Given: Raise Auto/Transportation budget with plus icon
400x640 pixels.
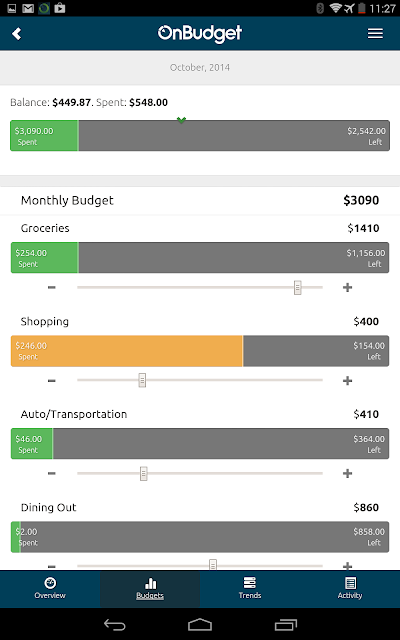Looking at the screenshot, I should tap(347, 473).
